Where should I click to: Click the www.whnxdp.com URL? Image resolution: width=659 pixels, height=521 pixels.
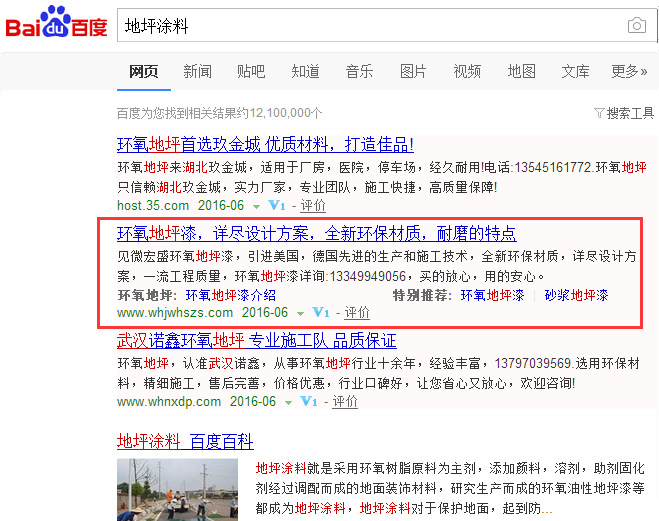[169, 401]
